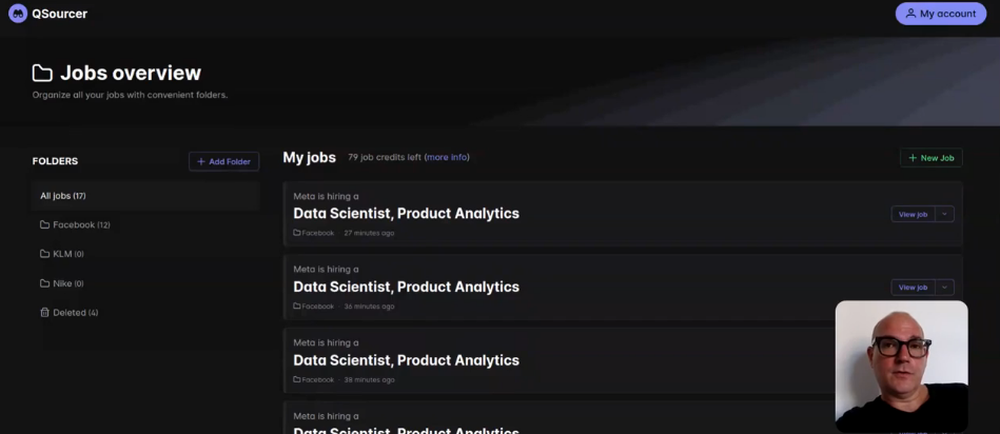The height and width of the screenshot is (434, 1000).
Task: Click the webcam video thumbnail of presenter
Action: pos(902,366)
